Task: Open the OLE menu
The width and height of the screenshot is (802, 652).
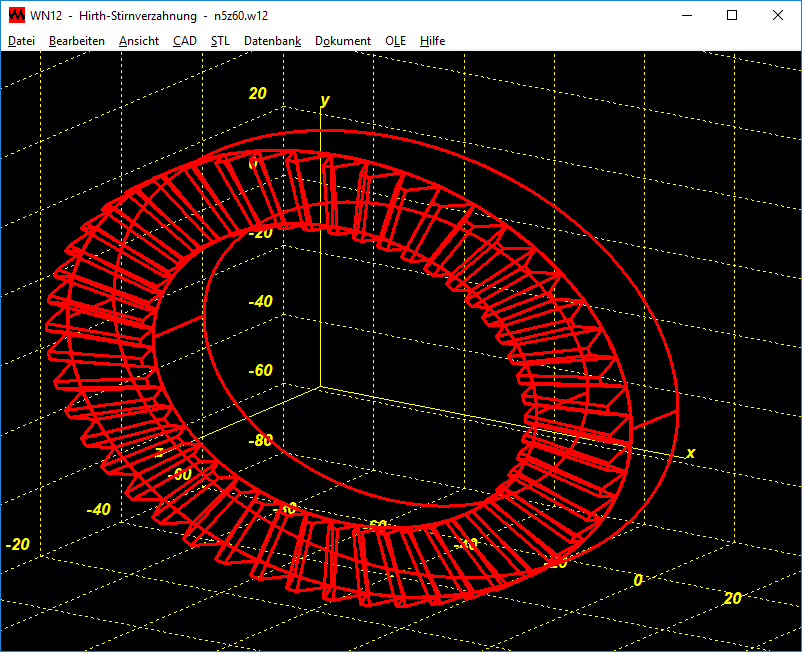Action: click(x=395, y=41)
